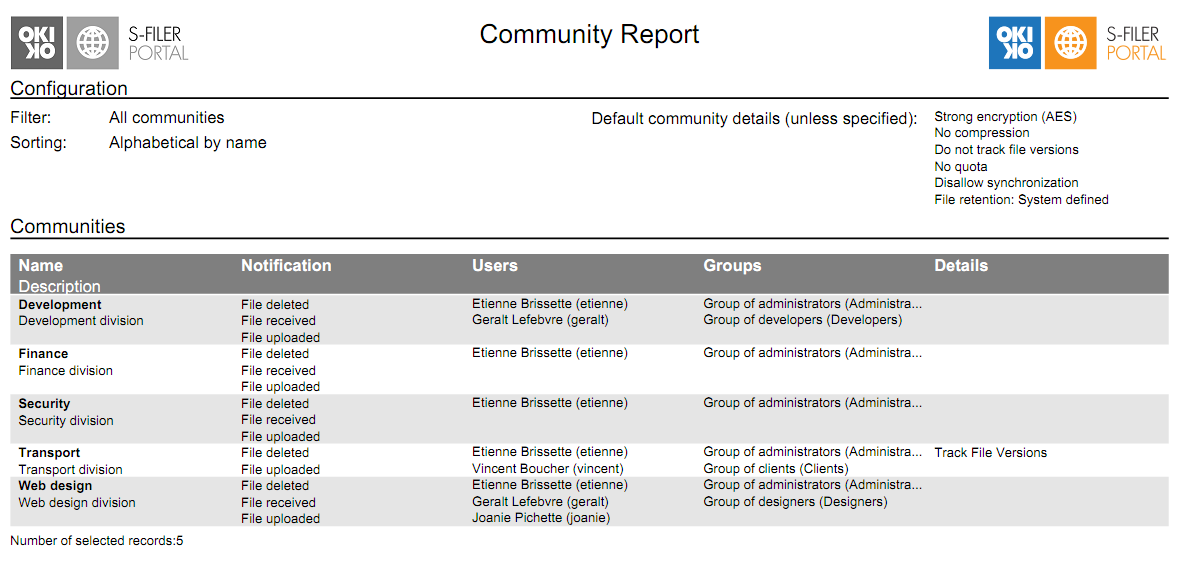Click 'Vincent Boucher (vincent)' user
1186x562 pixels.
click(548, 469)
